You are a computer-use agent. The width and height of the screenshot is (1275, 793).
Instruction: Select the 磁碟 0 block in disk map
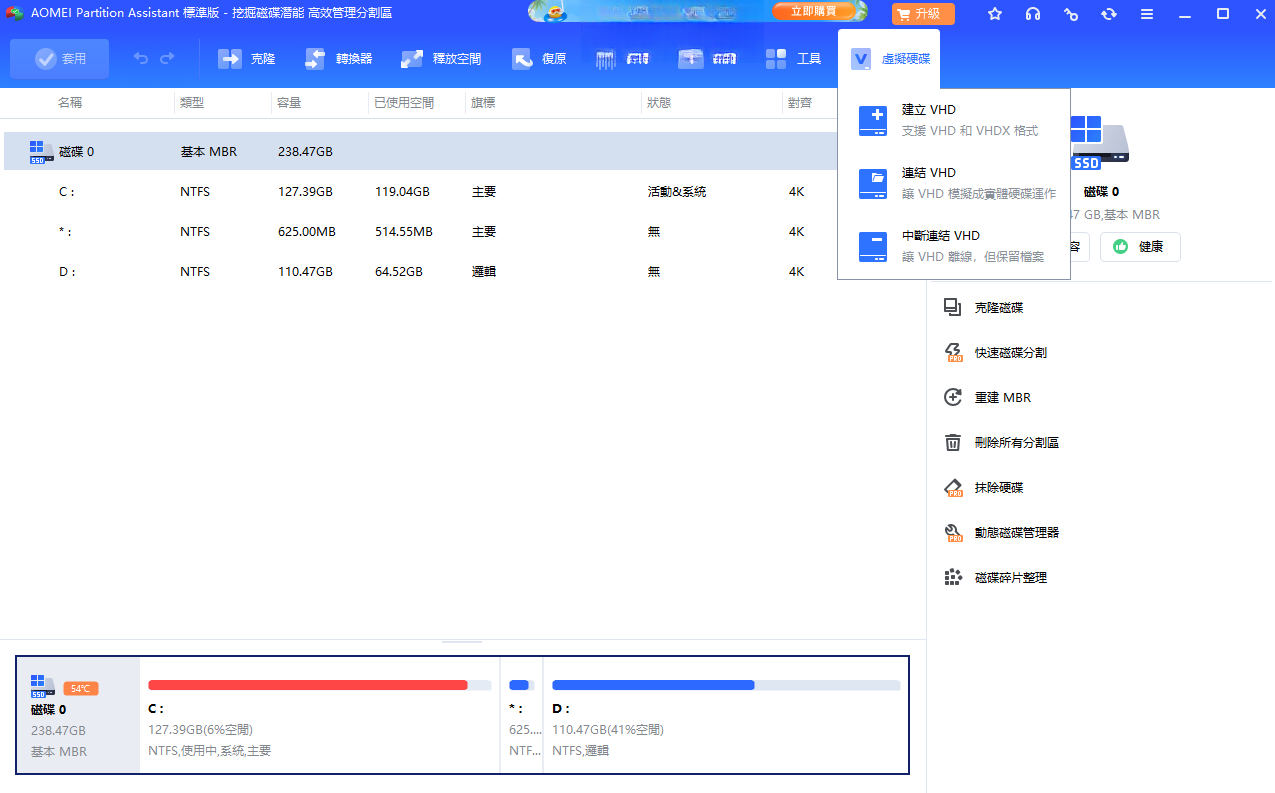coord(79,715)
